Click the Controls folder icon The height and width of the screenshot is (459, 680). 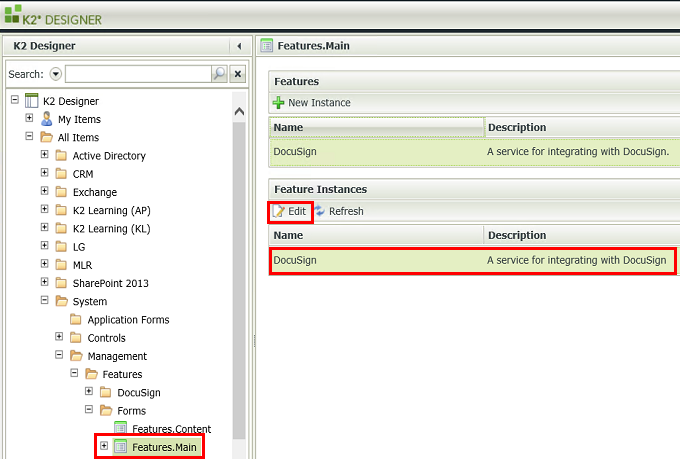coord(76,338)
